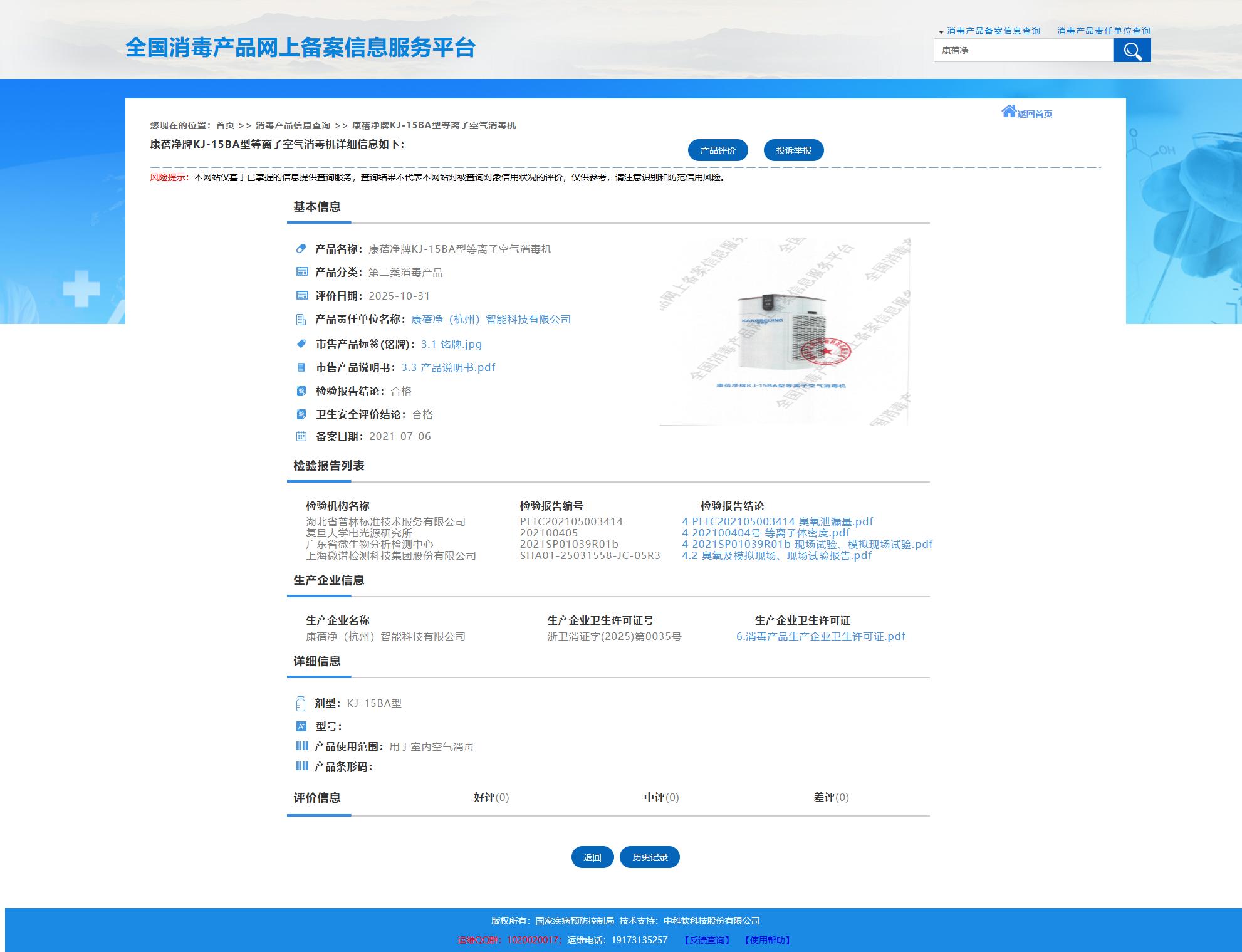1242x952 pixels.
Task: Click the barcode icon beside 产品使用范围
Action: (x=302, y=746)
